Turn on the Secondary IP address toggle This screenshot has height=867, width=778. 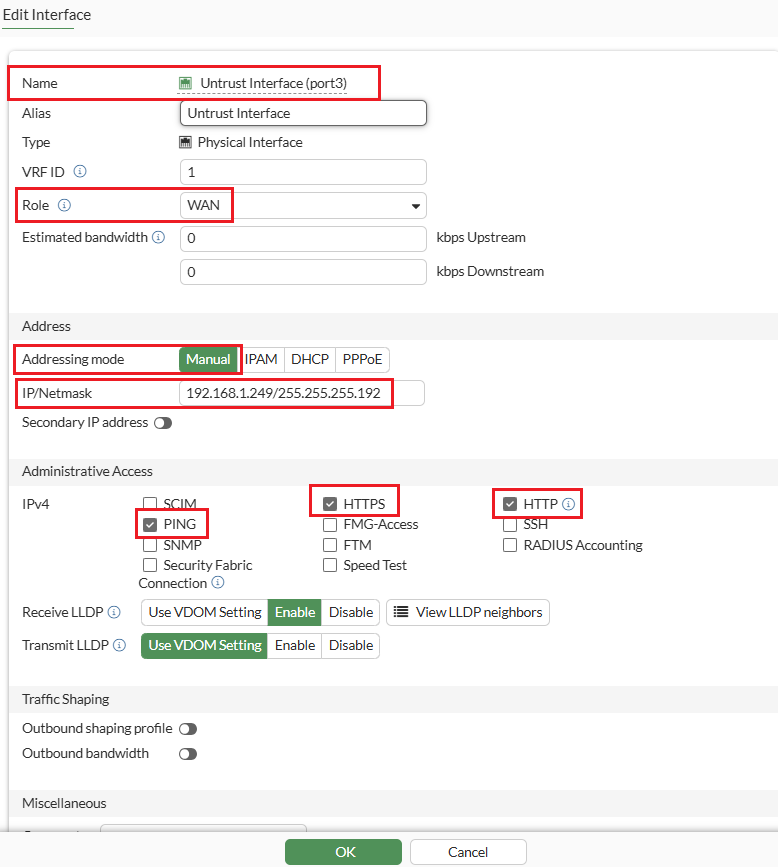point(162,422)
